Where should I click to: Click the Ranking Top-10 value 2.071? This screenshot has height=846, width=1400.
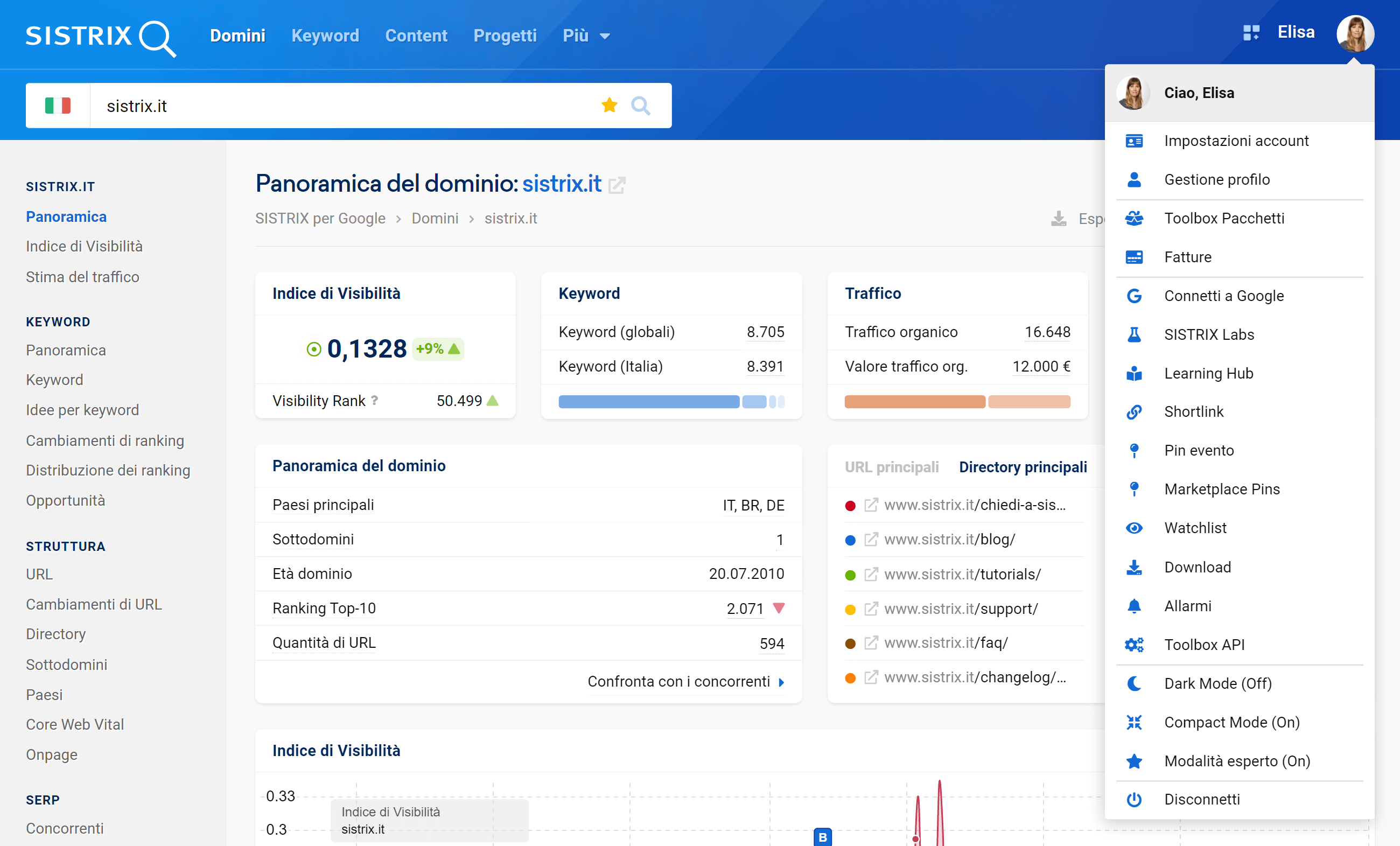(745, 609)
